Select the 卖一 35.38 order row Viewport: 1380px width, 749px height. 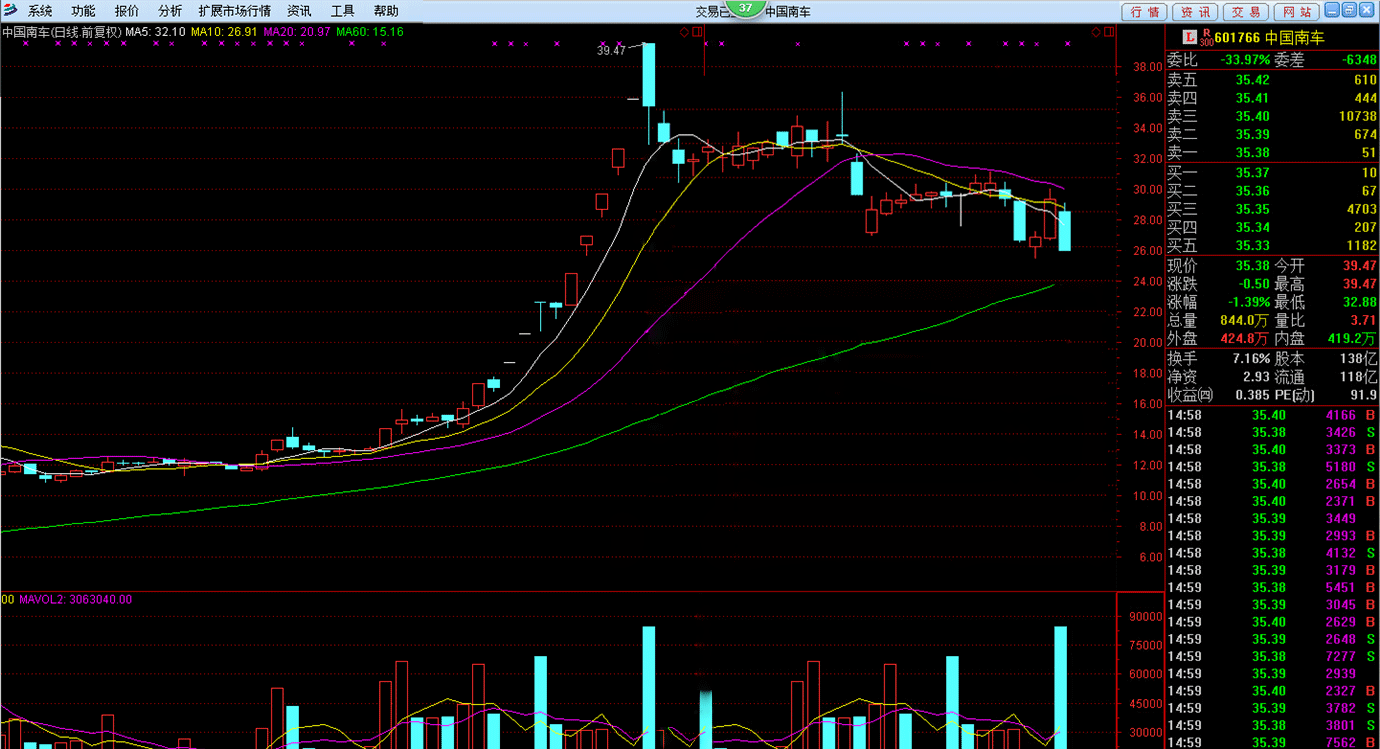1272,153
